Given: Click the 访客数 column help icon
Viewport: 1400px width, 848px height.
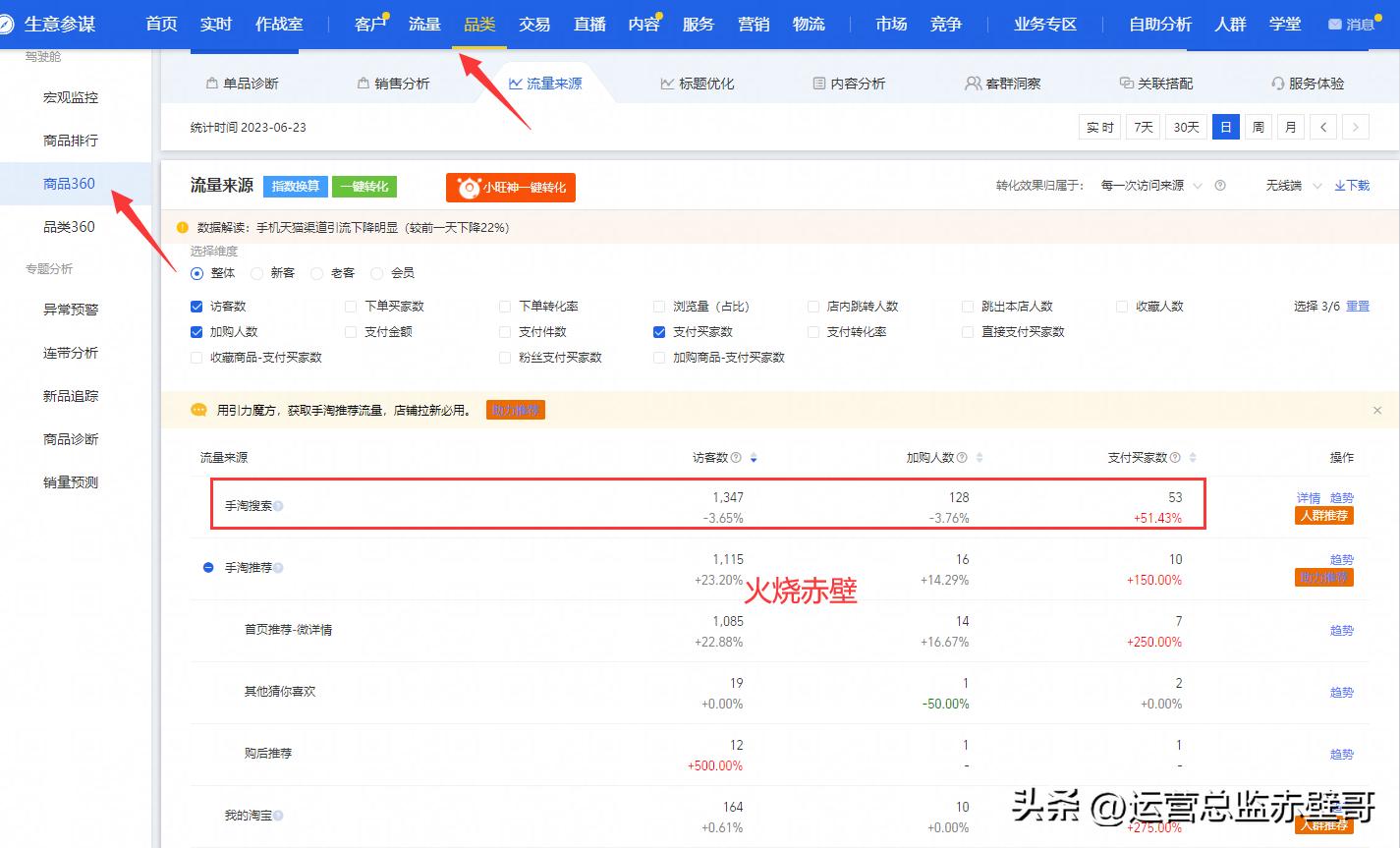Looking at the screenshot, I should (x=736, y=458).
